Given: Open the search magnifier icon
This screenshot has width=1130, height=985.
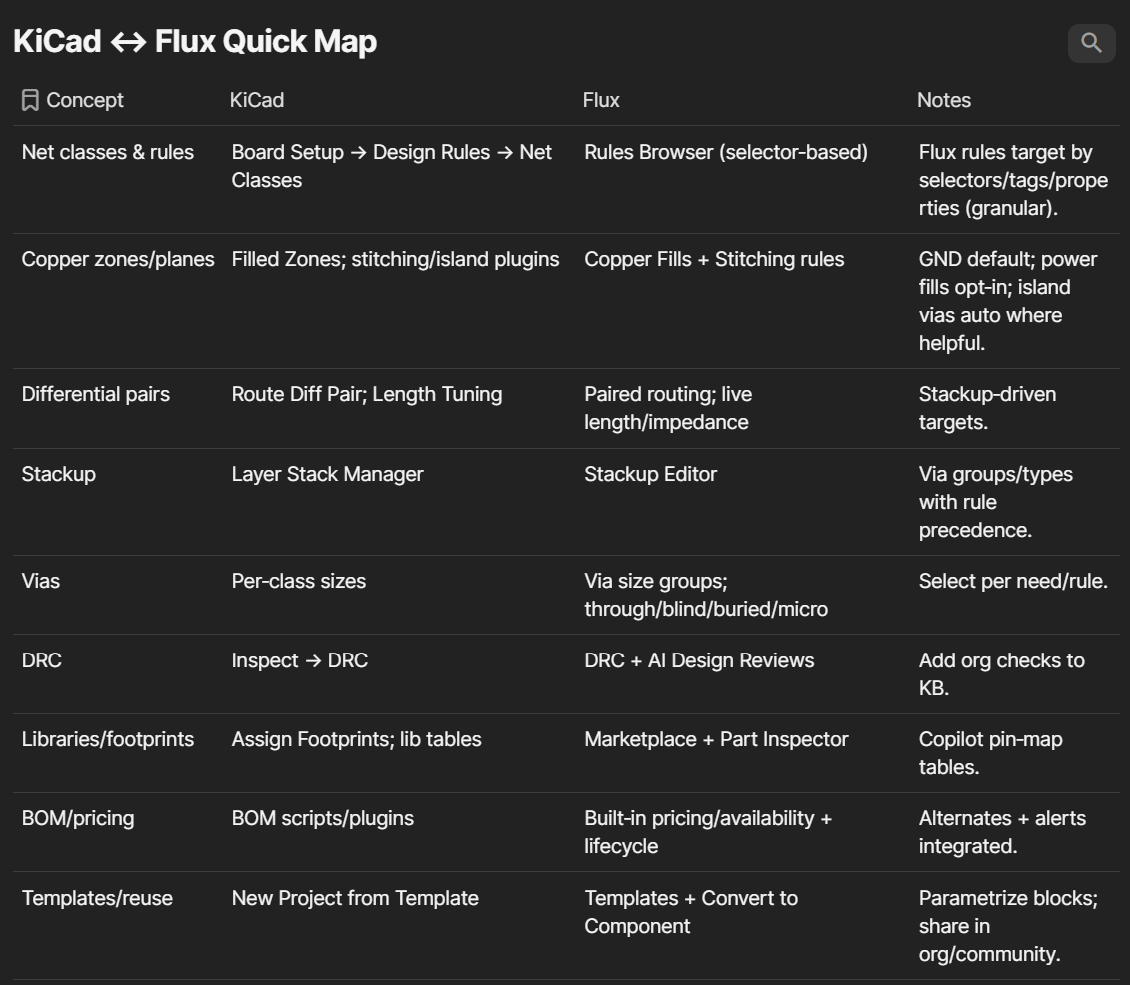Looking at the screenshot, I should coord(1091,43).
